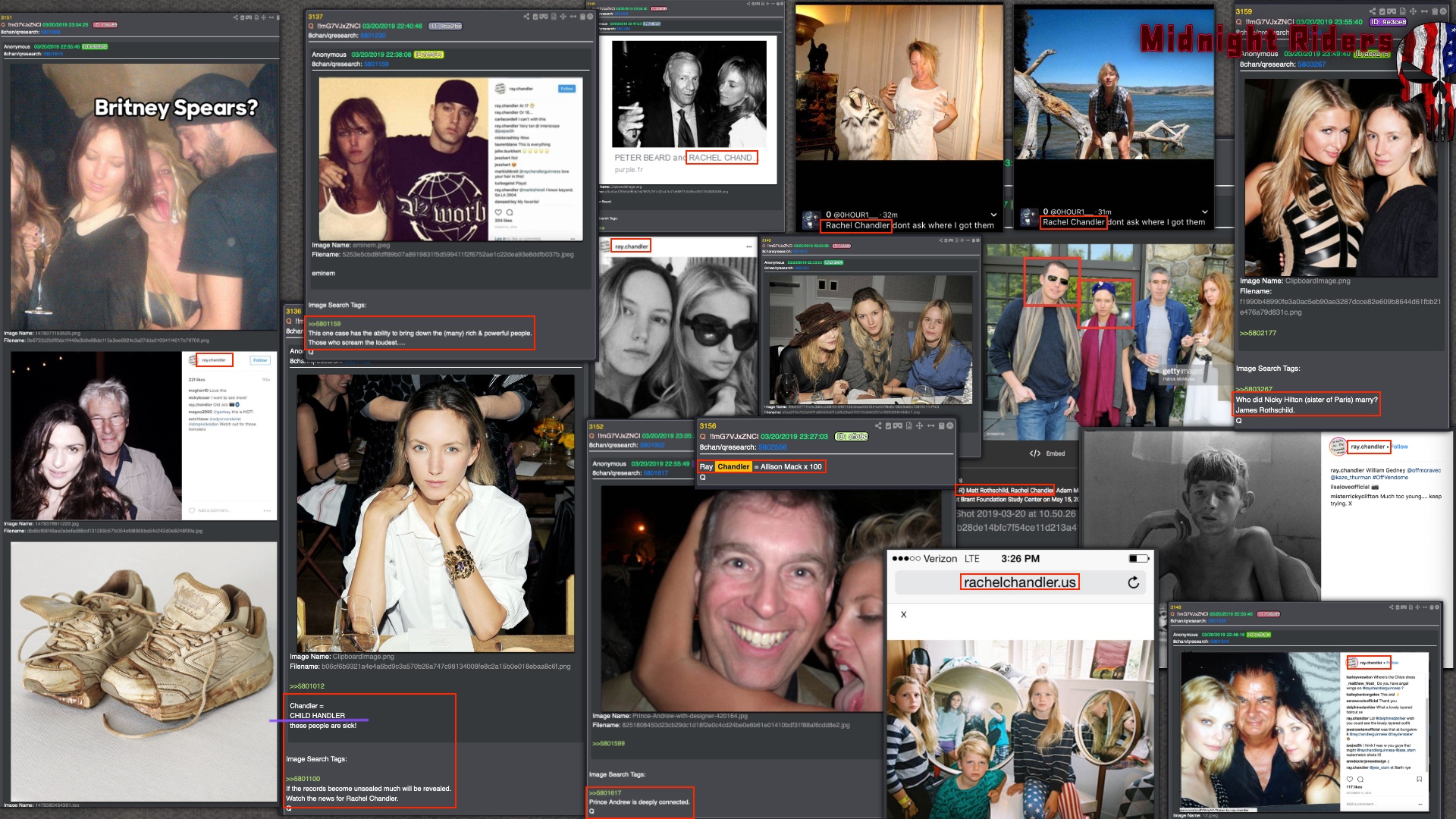Click the ray.chandler username above the grayscale selfie

[x=631, y=246]
